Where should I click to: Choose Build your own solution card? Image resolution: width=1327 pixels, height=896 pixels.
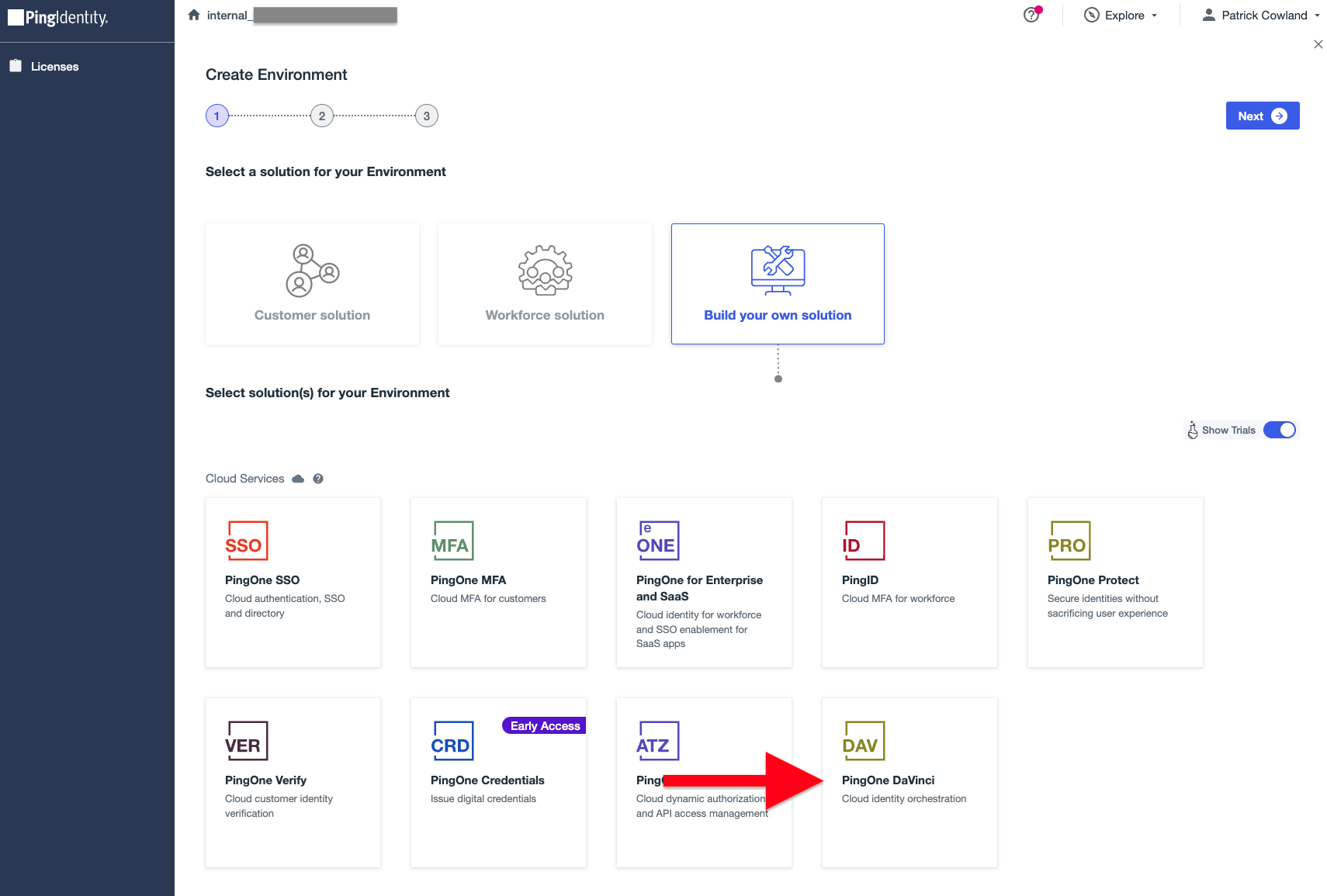tap(778, 284)
